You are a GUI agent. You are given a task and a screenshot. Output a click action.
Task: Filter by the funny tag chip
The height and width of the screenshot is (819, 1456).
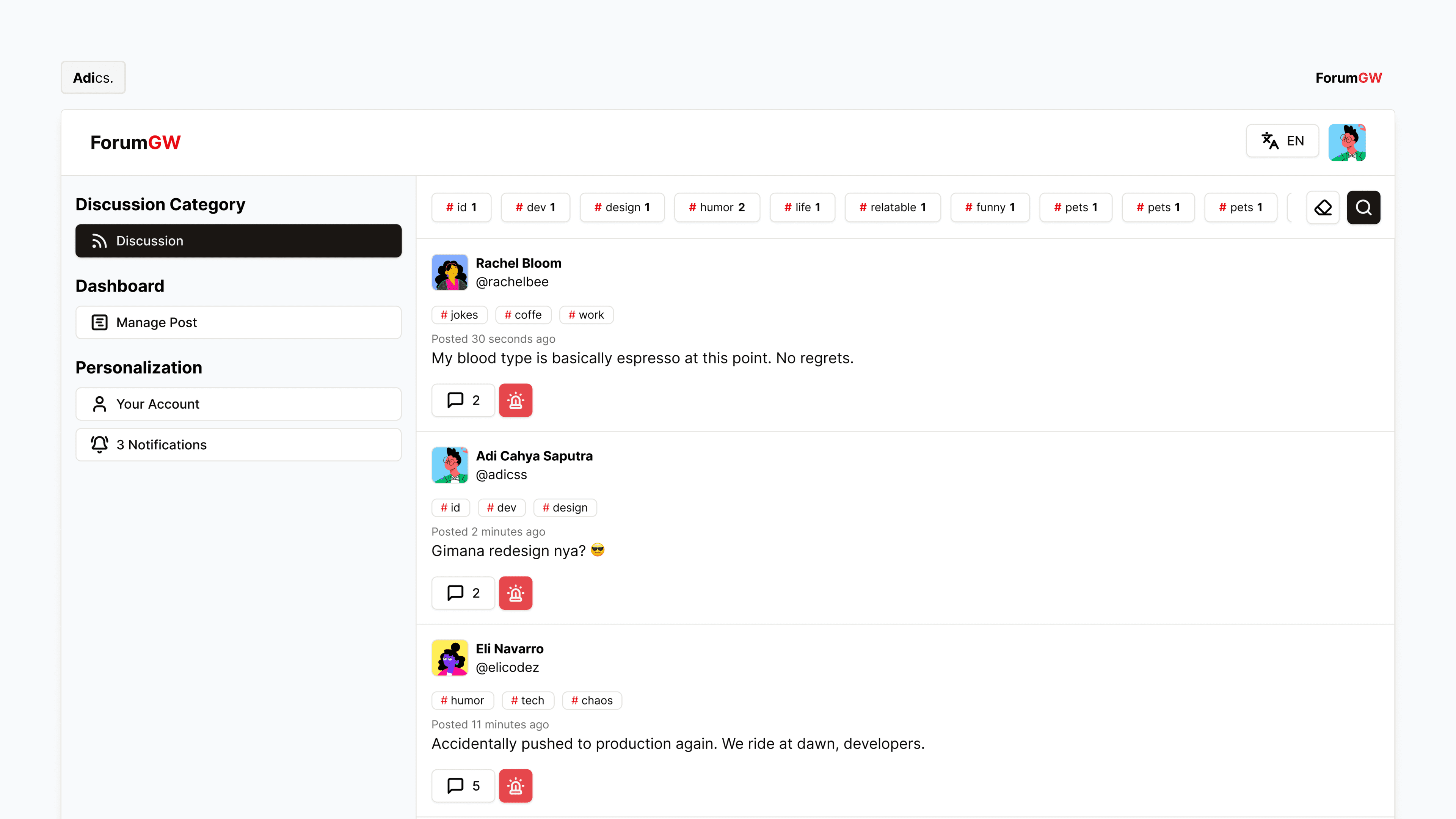point(990,207)
